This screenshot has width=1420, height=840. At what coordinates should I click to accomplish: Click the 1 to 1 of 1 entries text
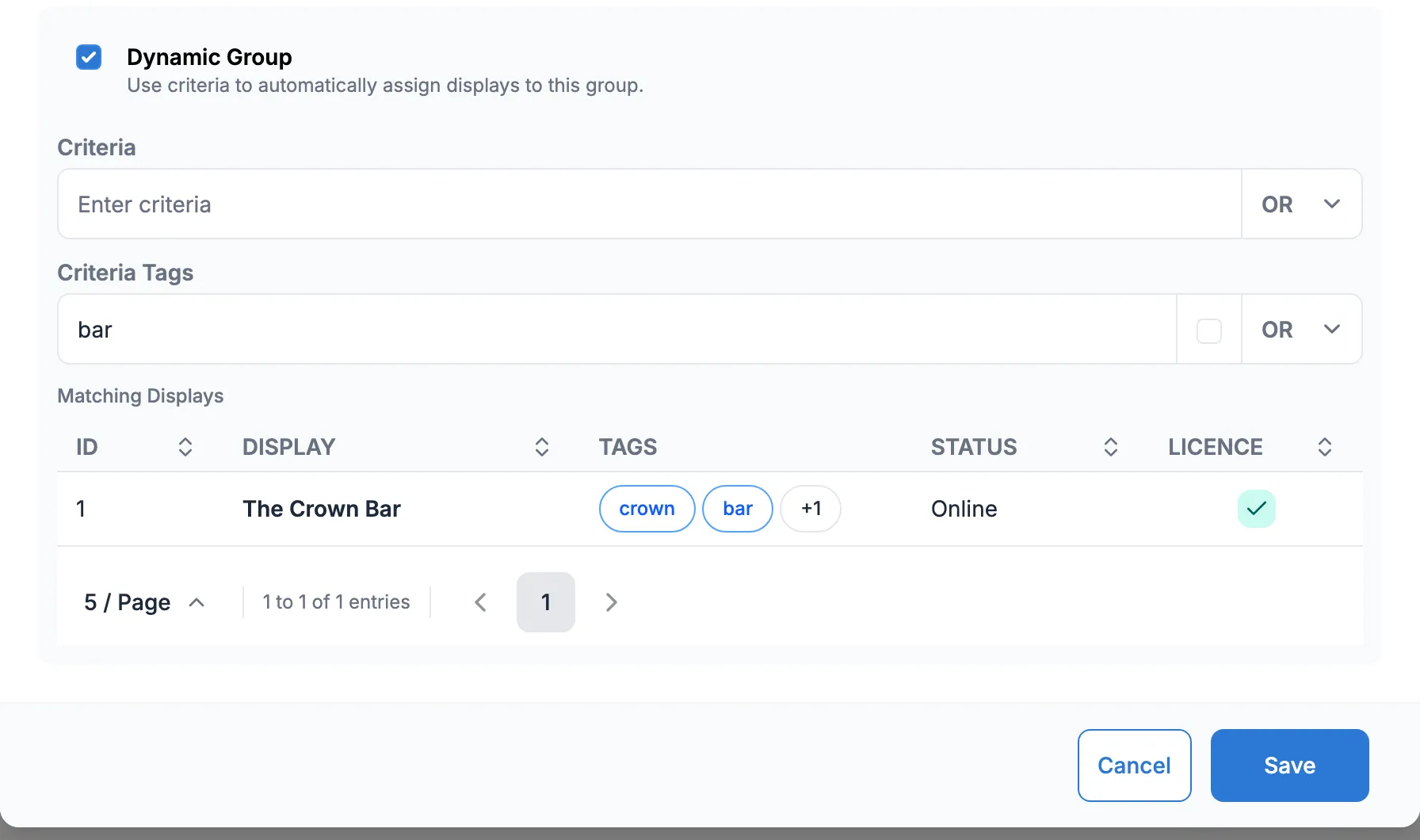337,602
